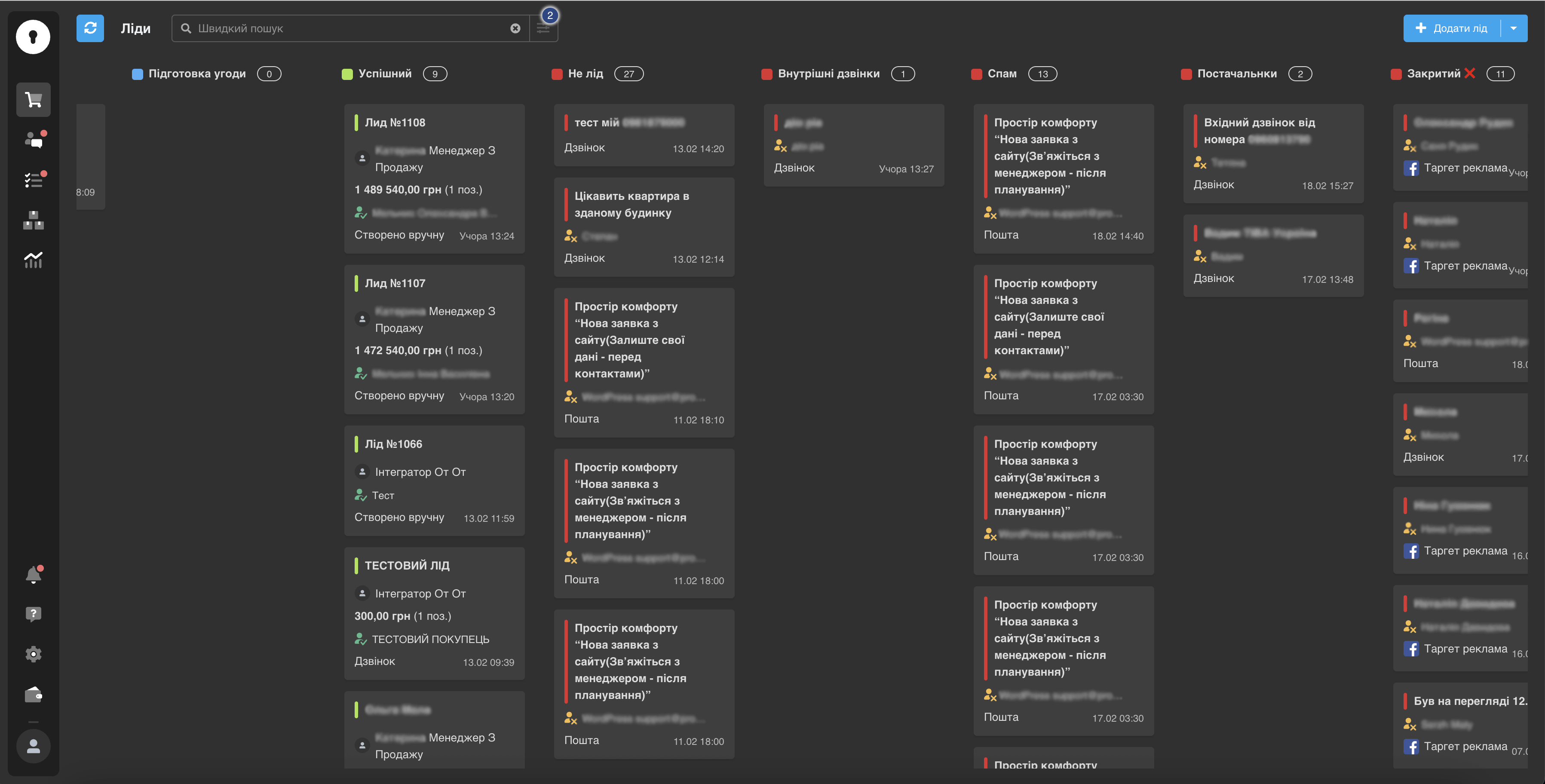Open the warehouse boxes sidebar icon

pos(34,220)
